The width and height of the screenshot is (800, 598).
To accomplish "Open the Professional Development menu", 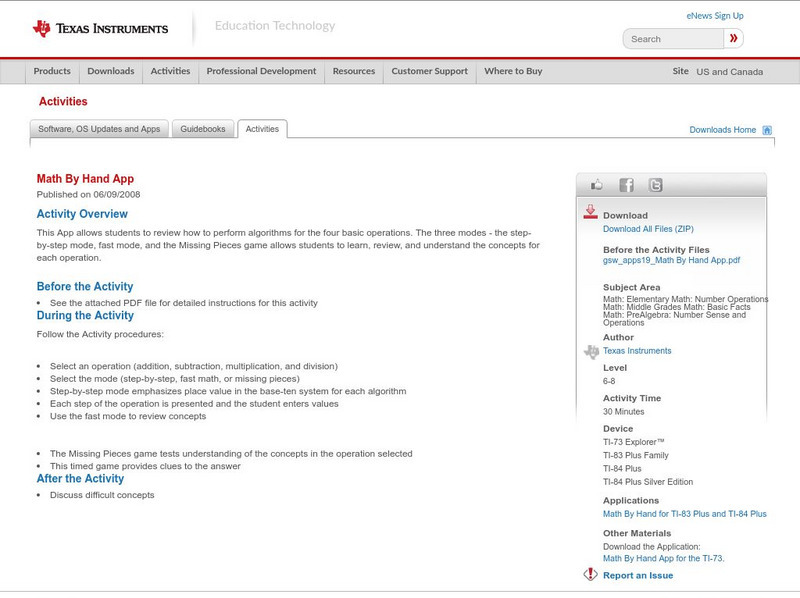I will point(261,72).
